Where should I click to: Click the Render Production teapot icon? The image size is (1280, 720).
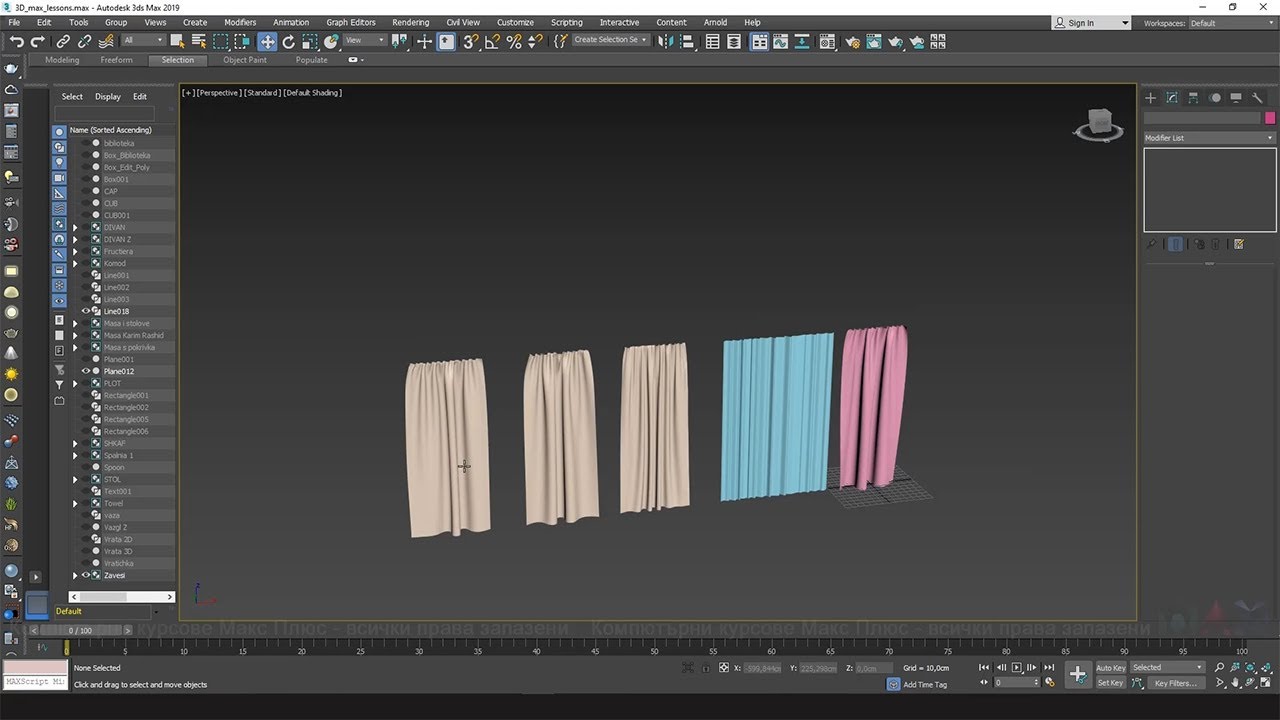click(x=895, y=41)
